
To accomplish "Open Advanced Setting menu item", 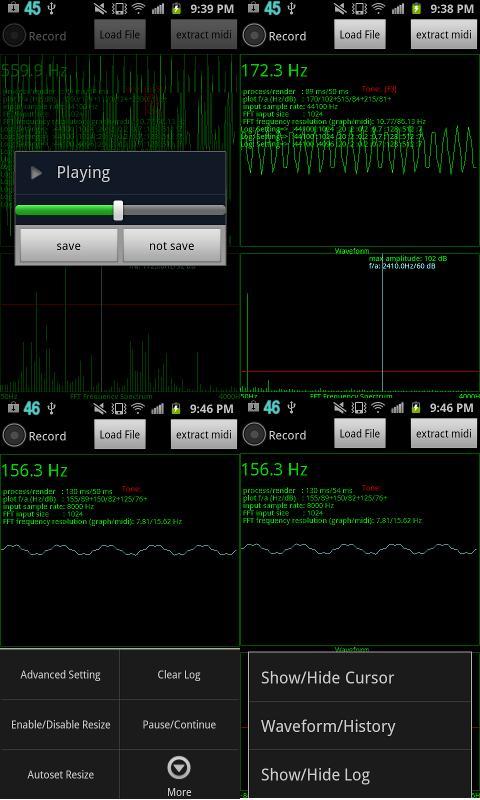I will [x=60, y=674].
